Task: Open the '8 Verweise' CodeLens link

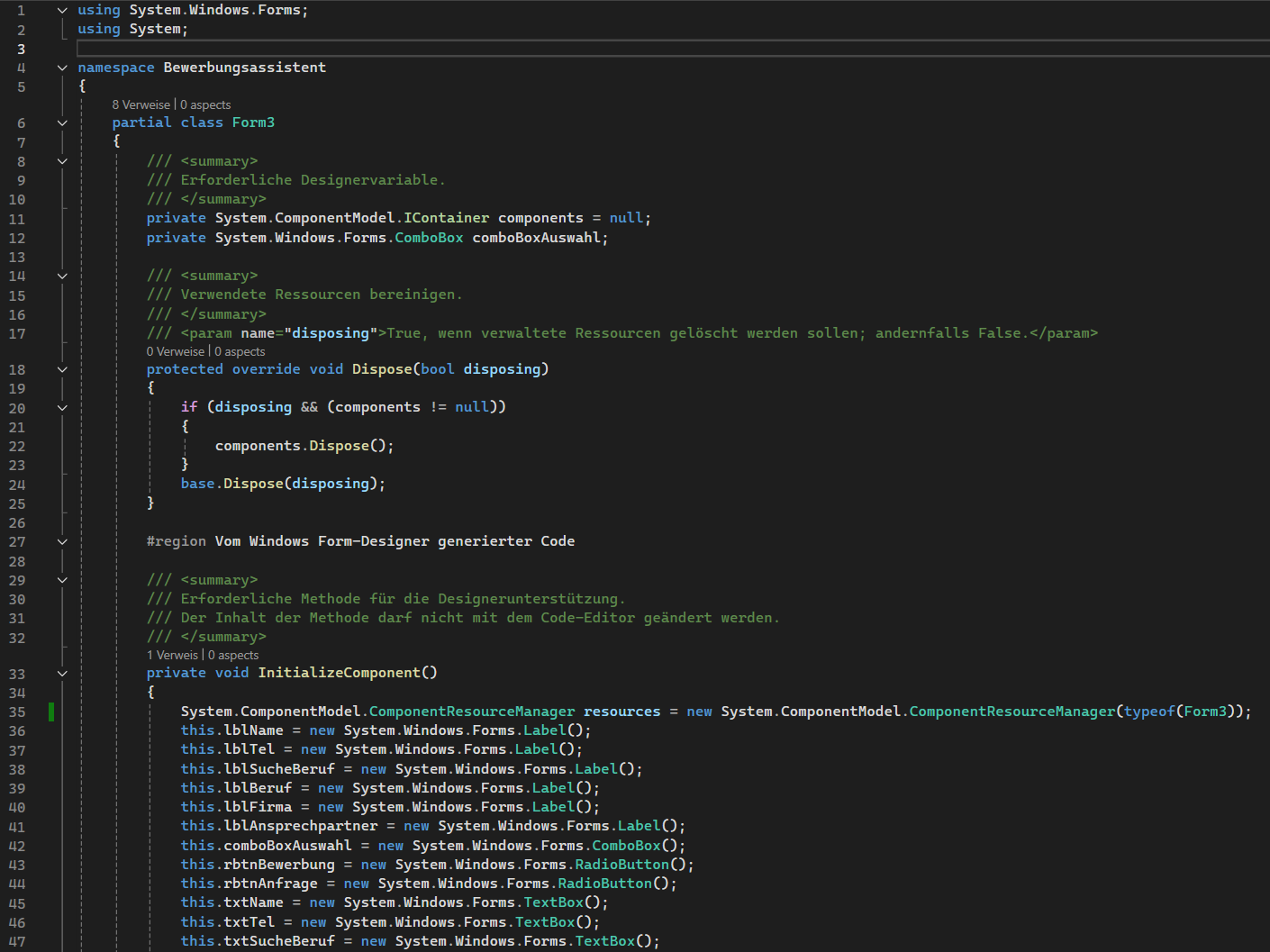Action: click(x=141, y=105)
